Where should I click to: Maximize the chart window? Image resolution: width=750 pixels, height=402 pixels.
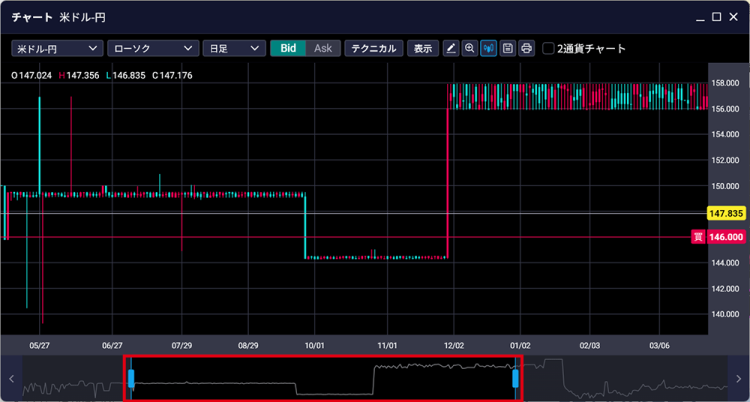(717, 17)
